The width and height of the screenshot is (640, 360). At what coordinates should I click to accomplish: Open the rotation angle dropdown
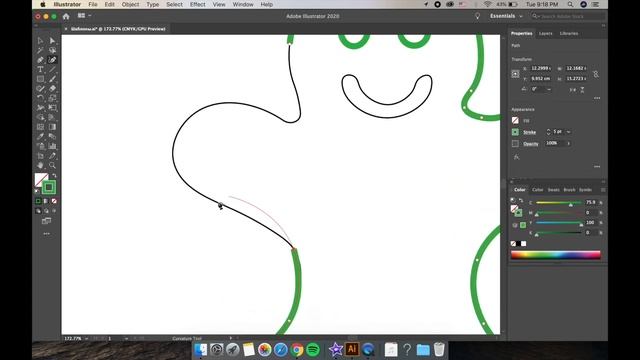click(549, 89)
